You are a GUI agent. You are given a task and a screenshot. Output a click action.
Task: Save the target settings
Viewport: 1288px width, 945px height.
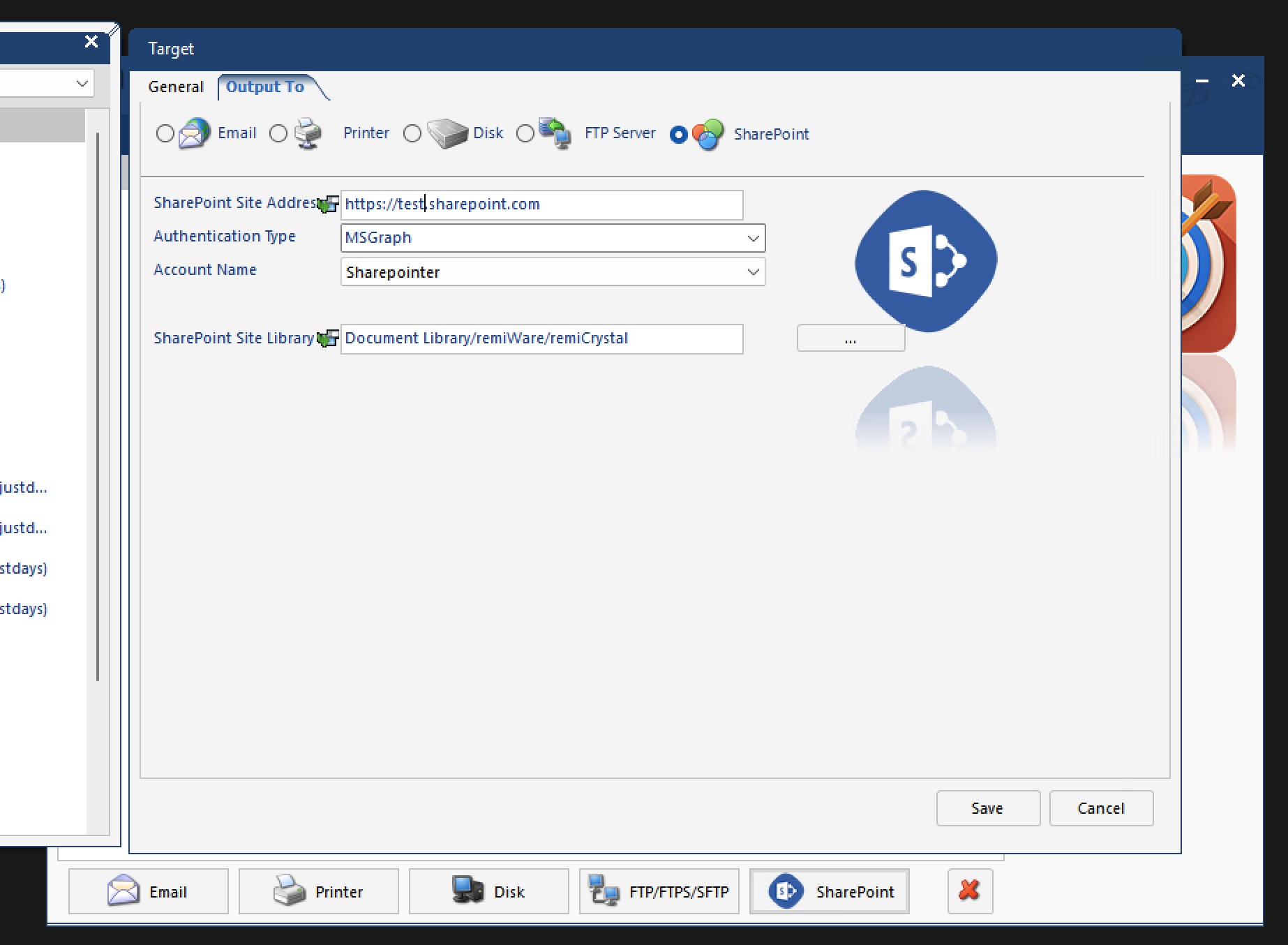988,808
